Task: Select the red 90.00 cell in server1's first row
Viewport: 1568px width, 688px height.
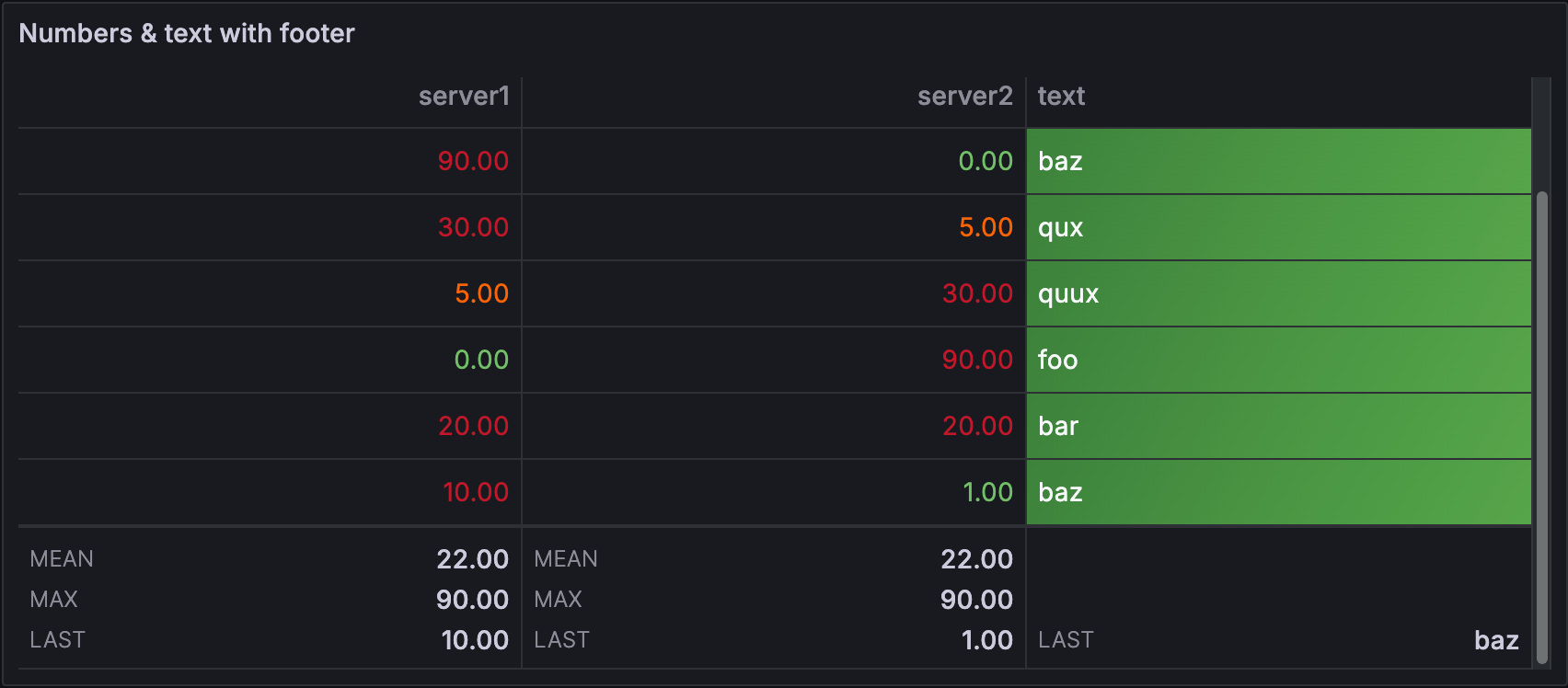Action: coord(473,162)
